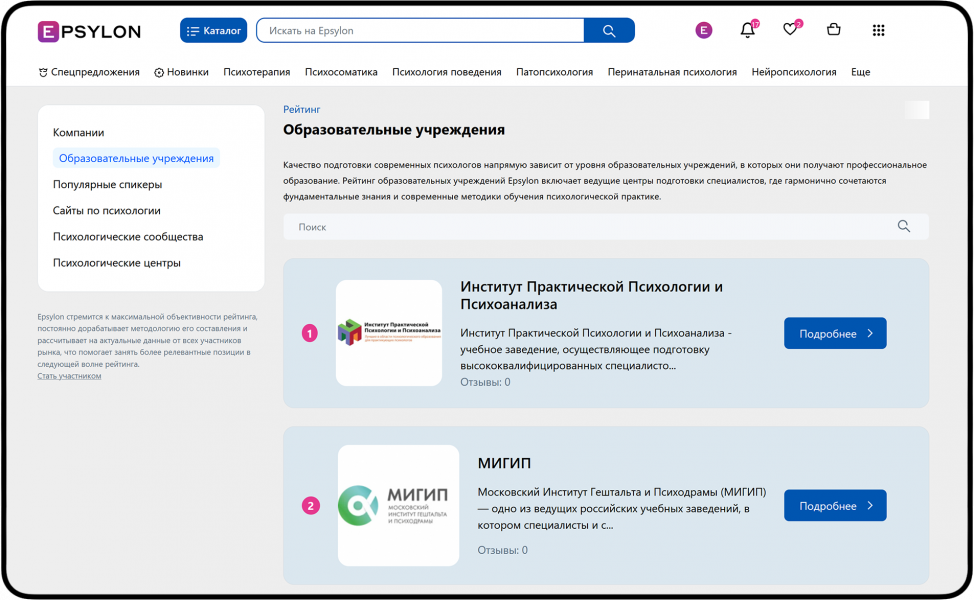The image size is (974, 600).
Task: Open Психосоматика category
Action: pyautogui.click(x=341, y=72)
